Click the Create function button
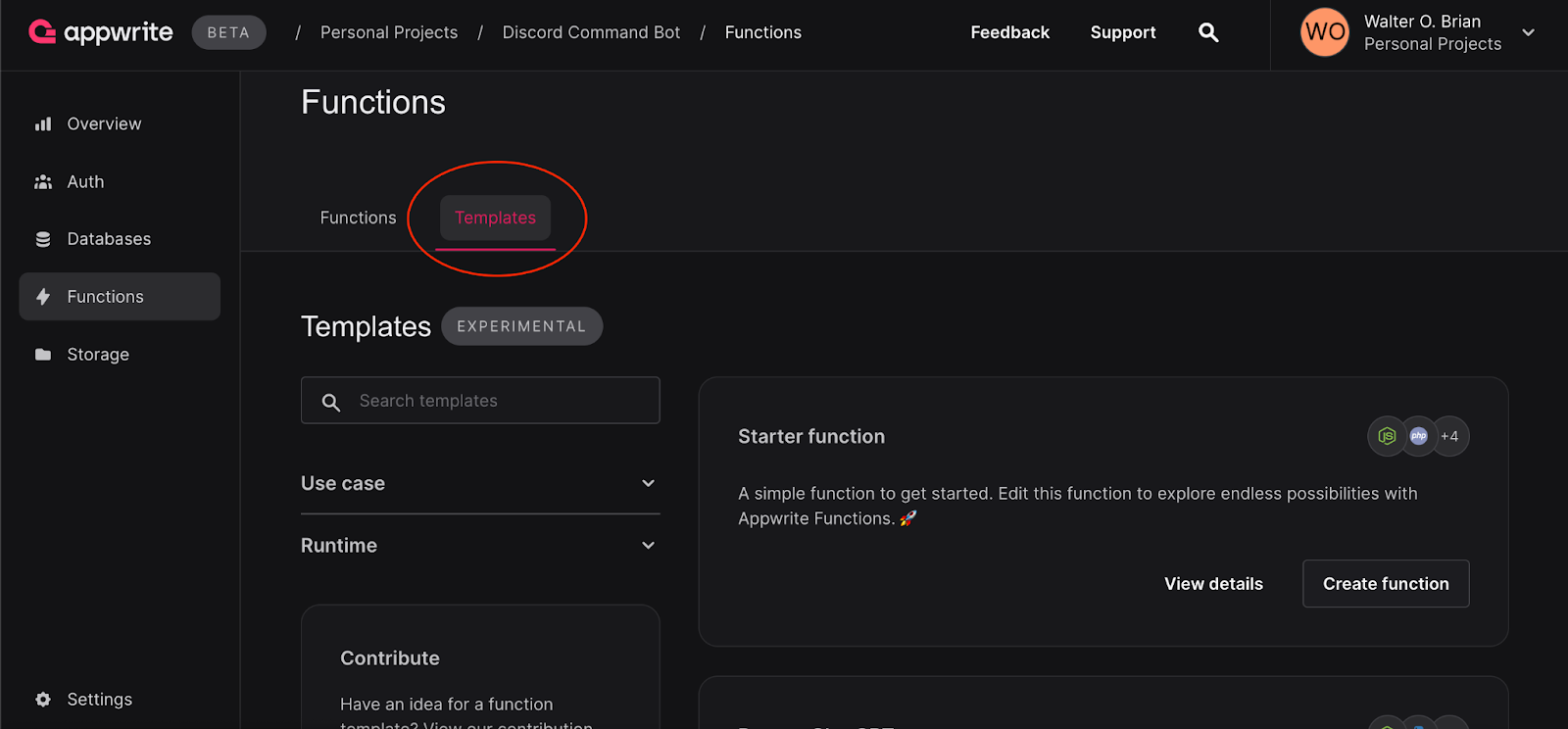This screenshot has width=1568, height=729. [1386, 584]
